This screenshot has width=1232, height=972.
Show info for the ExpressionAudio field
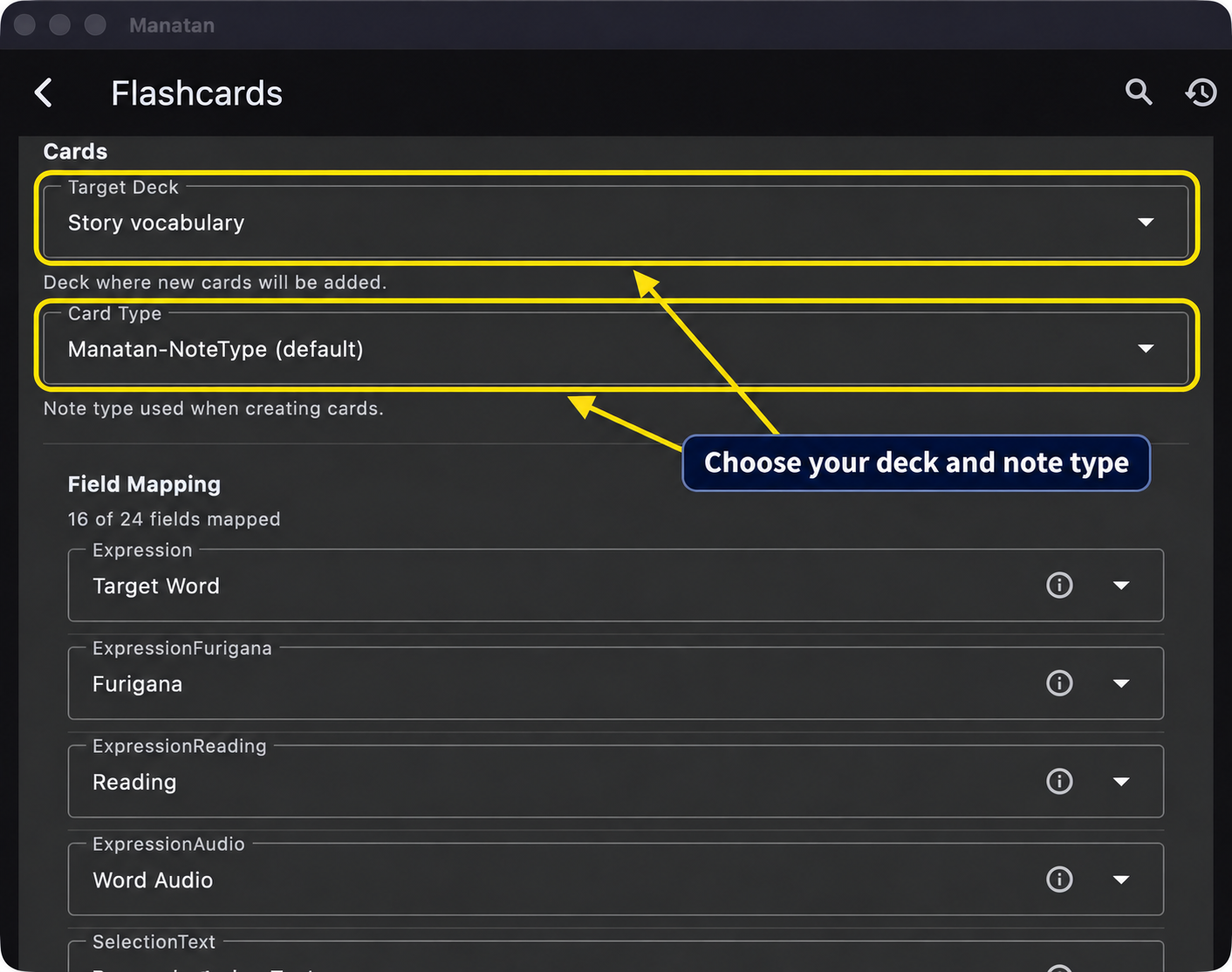pos(1059,879)
